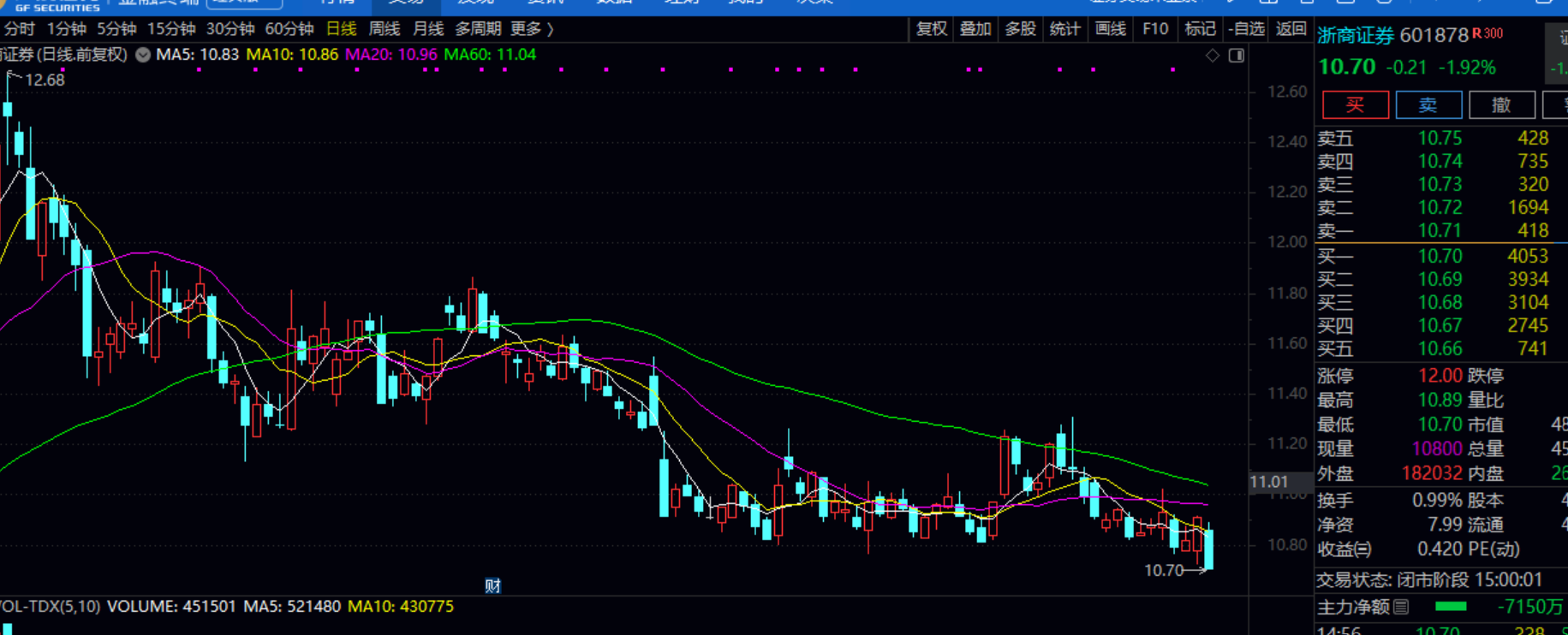Screen dimensions: 1568x635
Task: Select the 1分钟 period tab
Action: coord(67,29)
